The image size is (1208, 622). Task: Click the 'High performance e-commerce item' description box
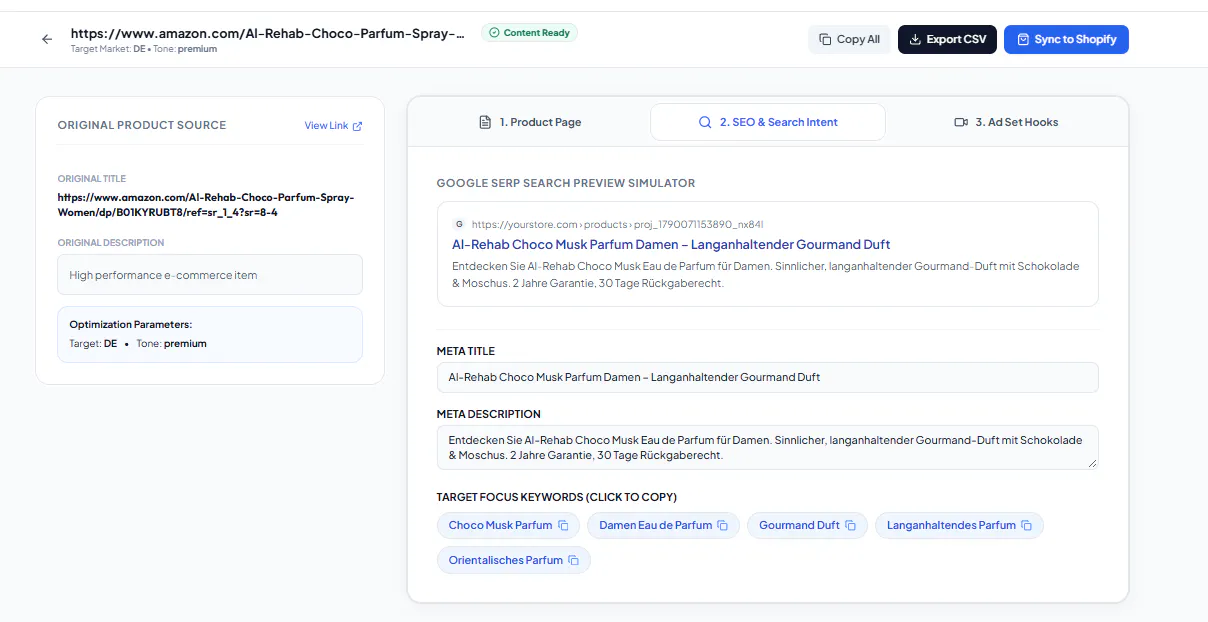[x=210, y=275]
